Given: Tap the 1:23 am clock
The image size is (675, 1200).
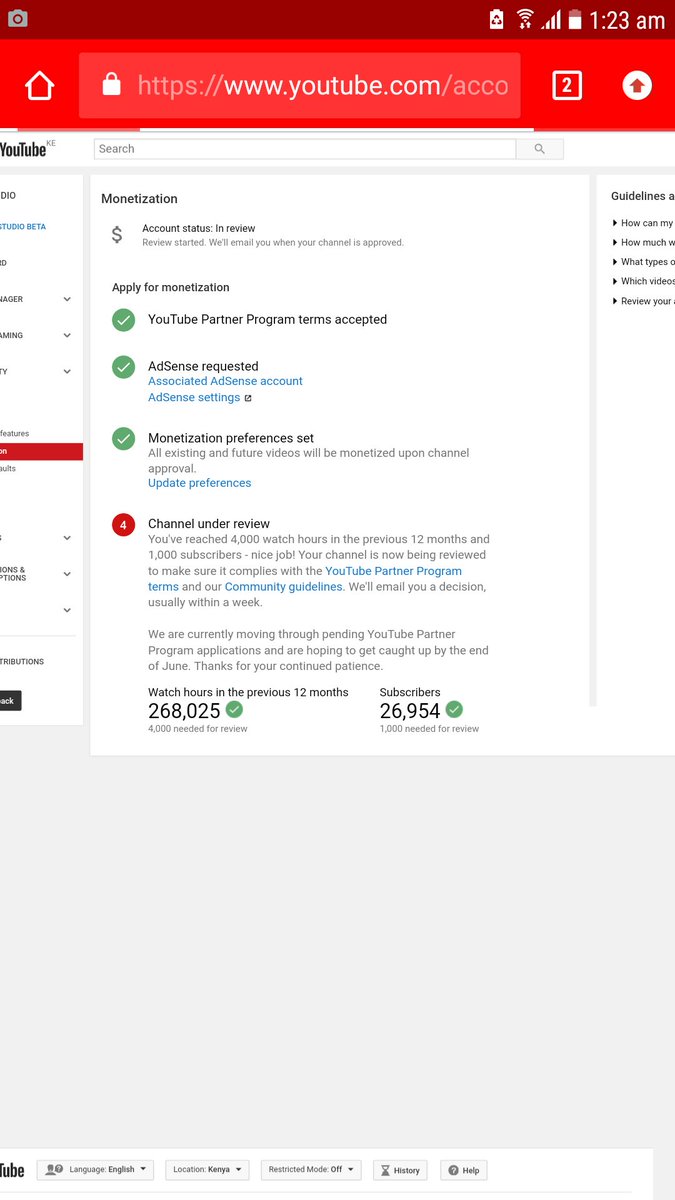Looking at the screenshot, I should pos(627,20).
